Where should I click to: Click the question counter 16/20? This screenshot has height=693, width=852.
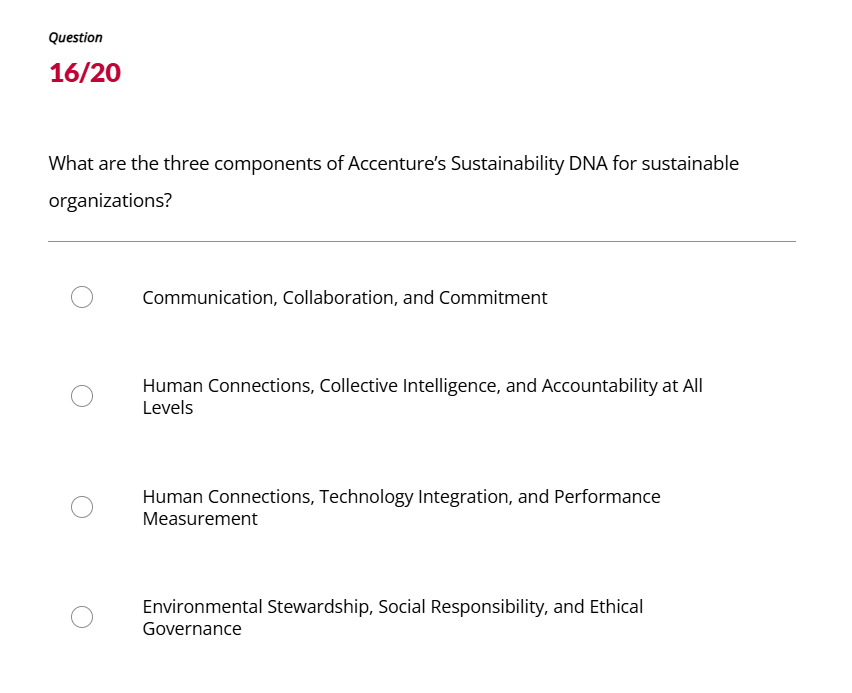tap(84, 72)
